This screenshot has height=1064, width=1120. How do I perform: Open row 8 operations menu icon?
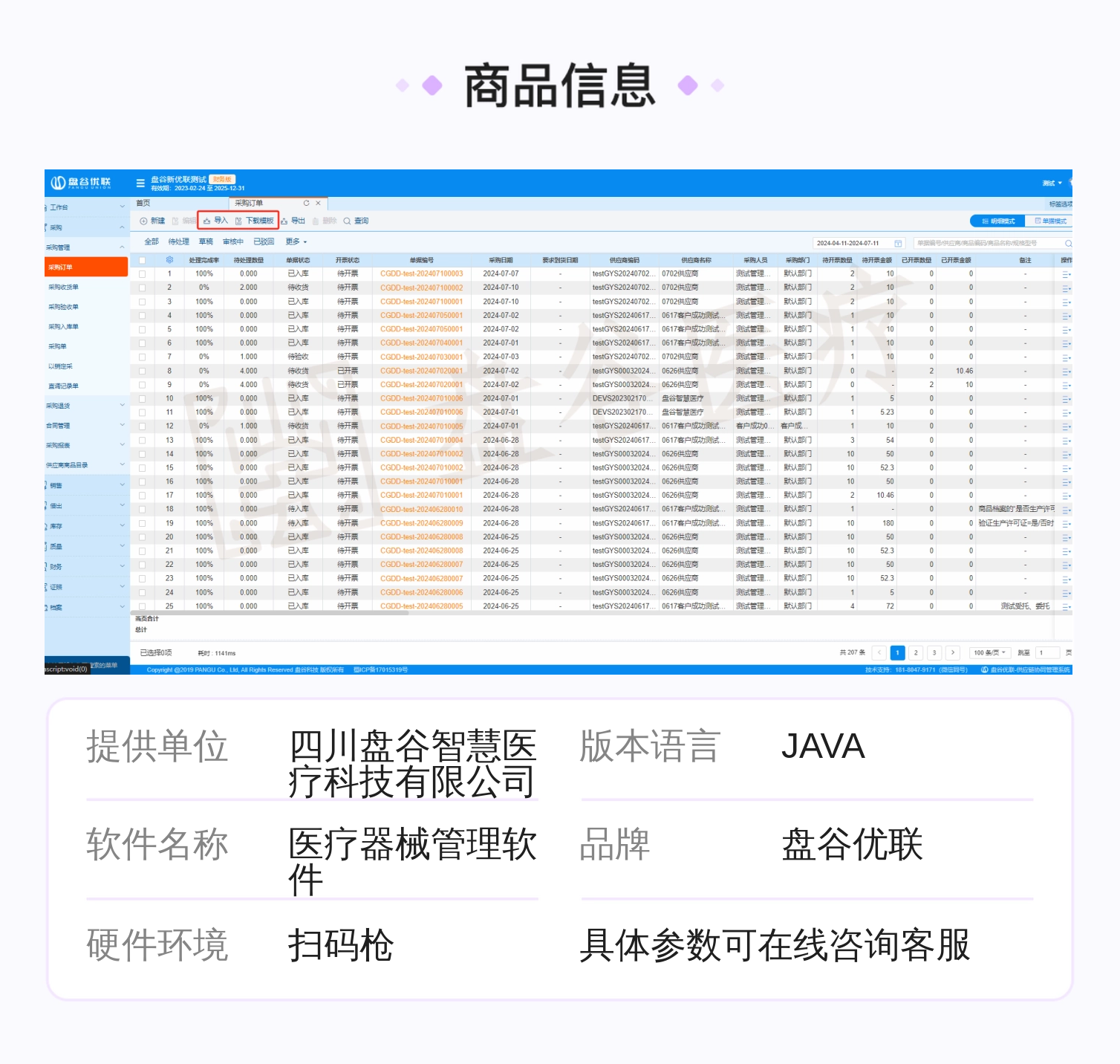(x=1067, y=371)
